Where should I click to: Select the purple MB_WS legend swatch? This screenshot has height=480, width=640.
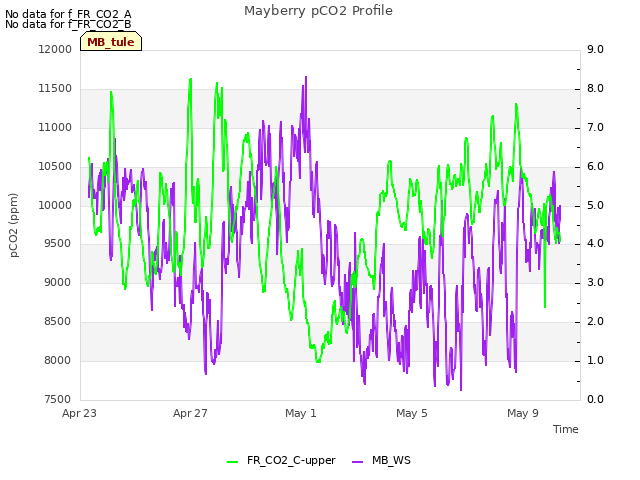pyautogui.click(x=357, y=461)
